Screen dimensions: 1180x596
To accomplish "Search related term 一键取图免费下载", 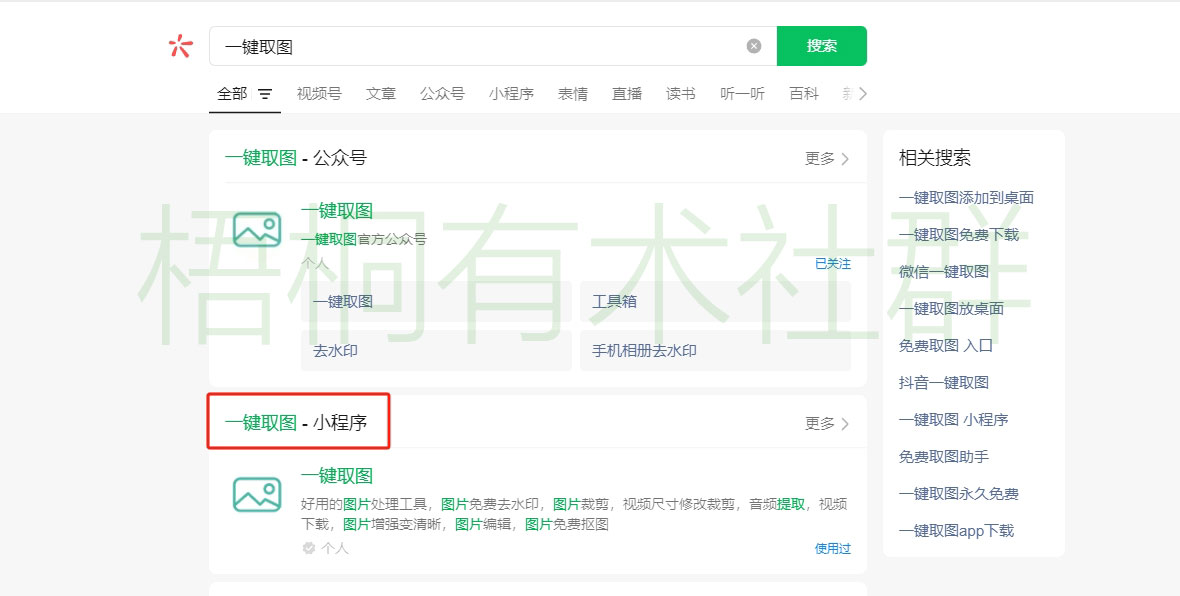I will click(959, 235).
